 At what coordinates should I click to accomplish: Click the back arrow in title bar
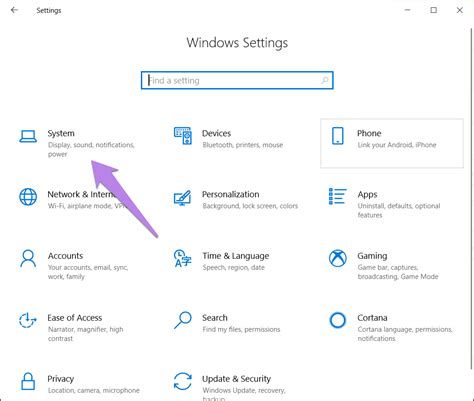(x=14, y=10)
